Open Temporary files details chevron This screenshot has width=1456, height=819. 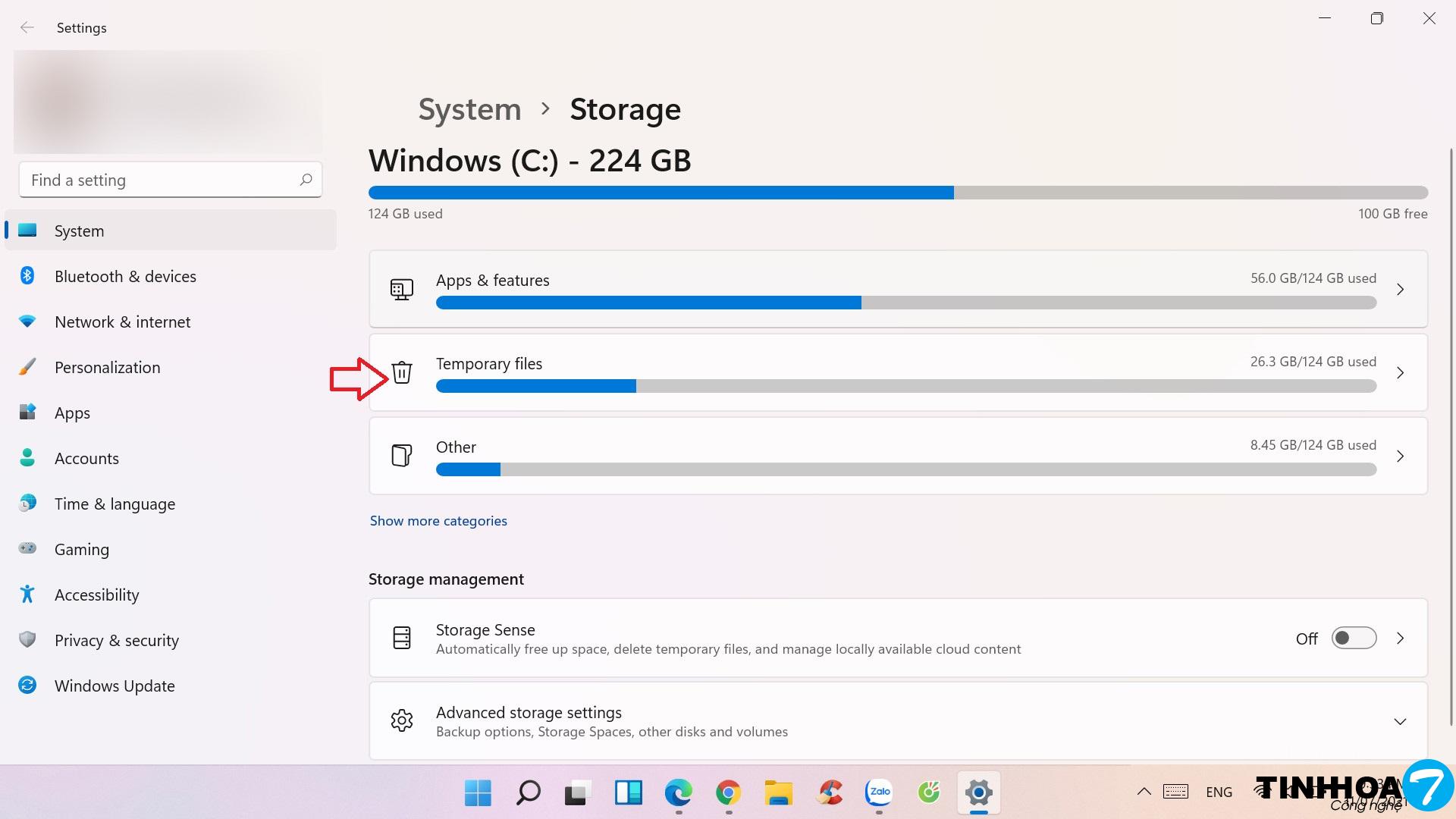pos(1400,372)
